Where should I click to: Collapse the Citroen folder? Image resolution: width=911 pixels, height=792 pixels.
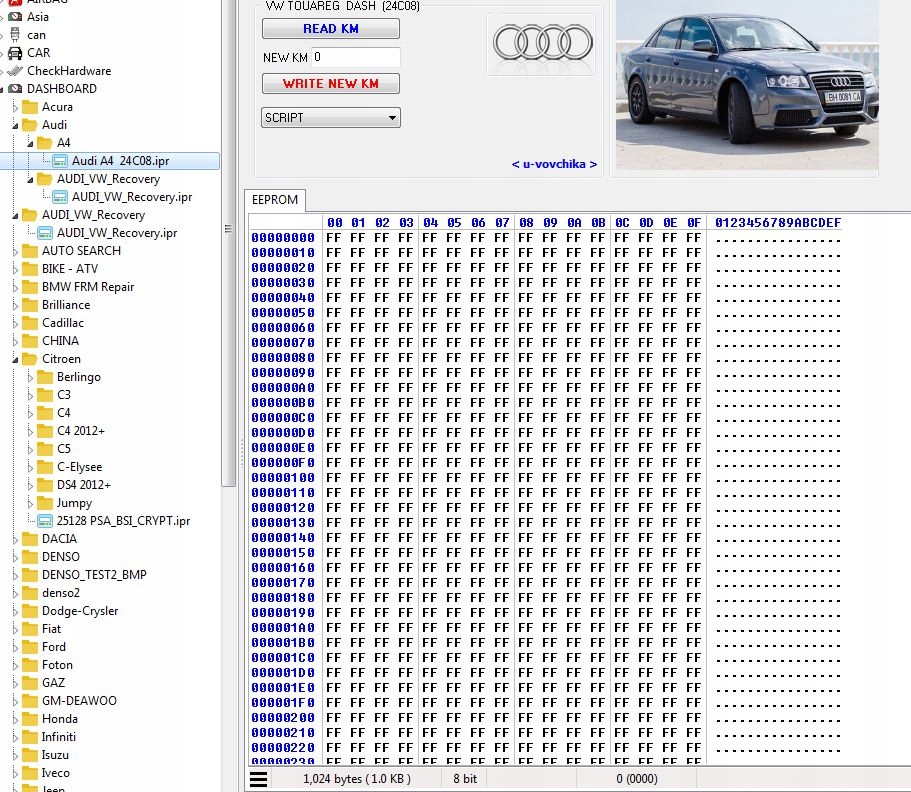click(14, 359)
